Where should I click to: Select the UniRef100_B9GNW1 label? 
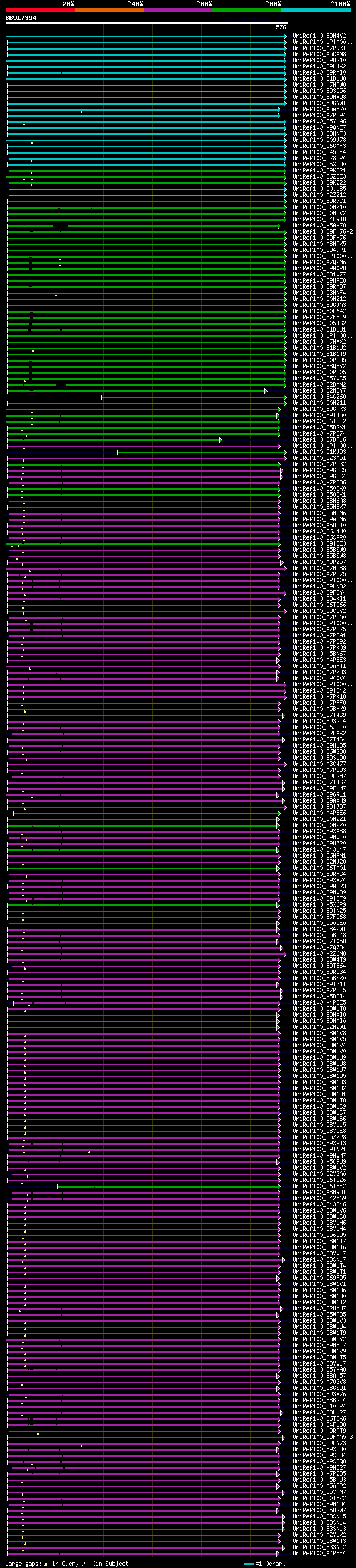(319, 103)
